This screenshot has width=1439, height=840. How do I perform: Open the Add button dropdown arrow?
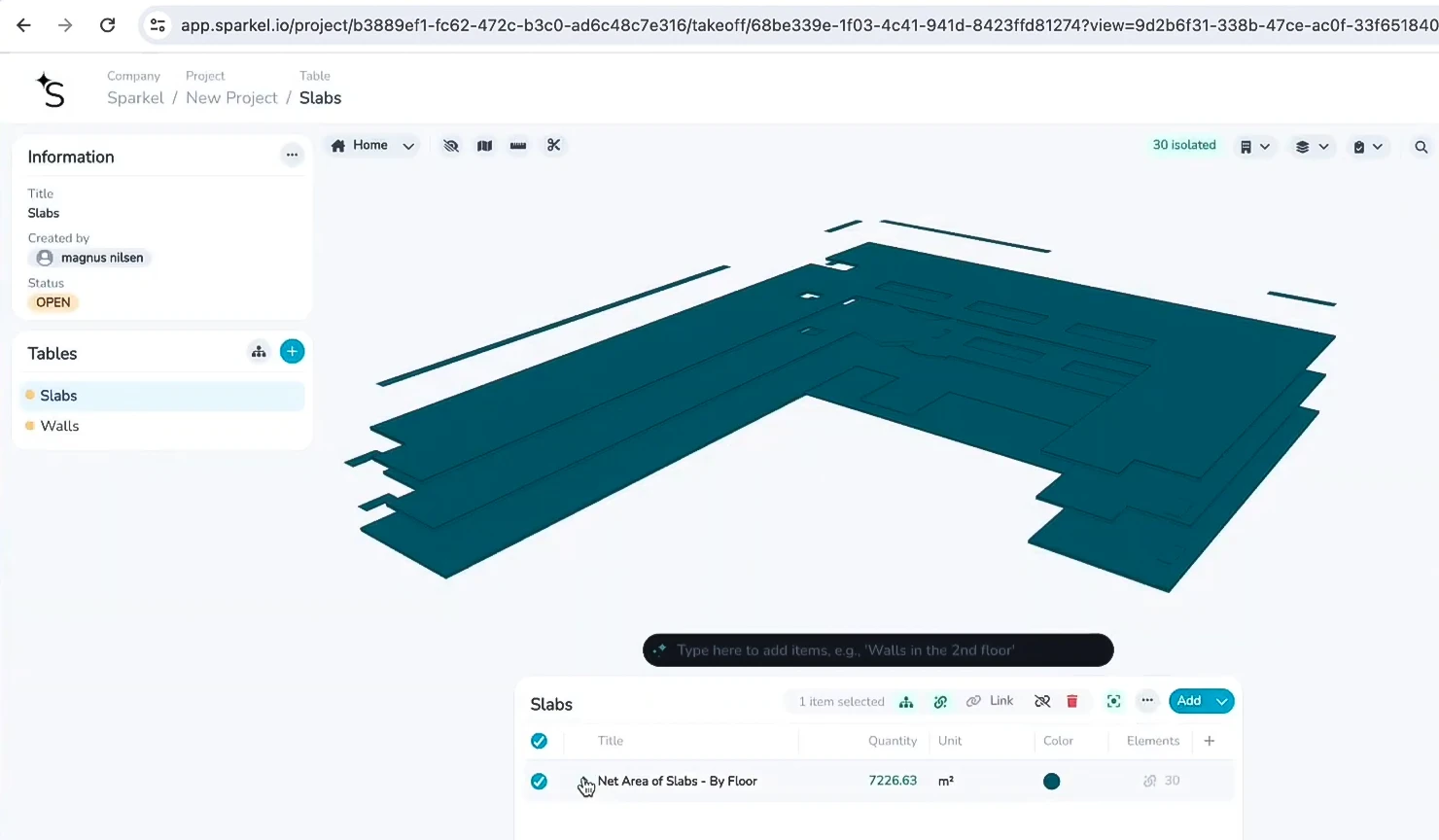click(x=1221, y=701)
